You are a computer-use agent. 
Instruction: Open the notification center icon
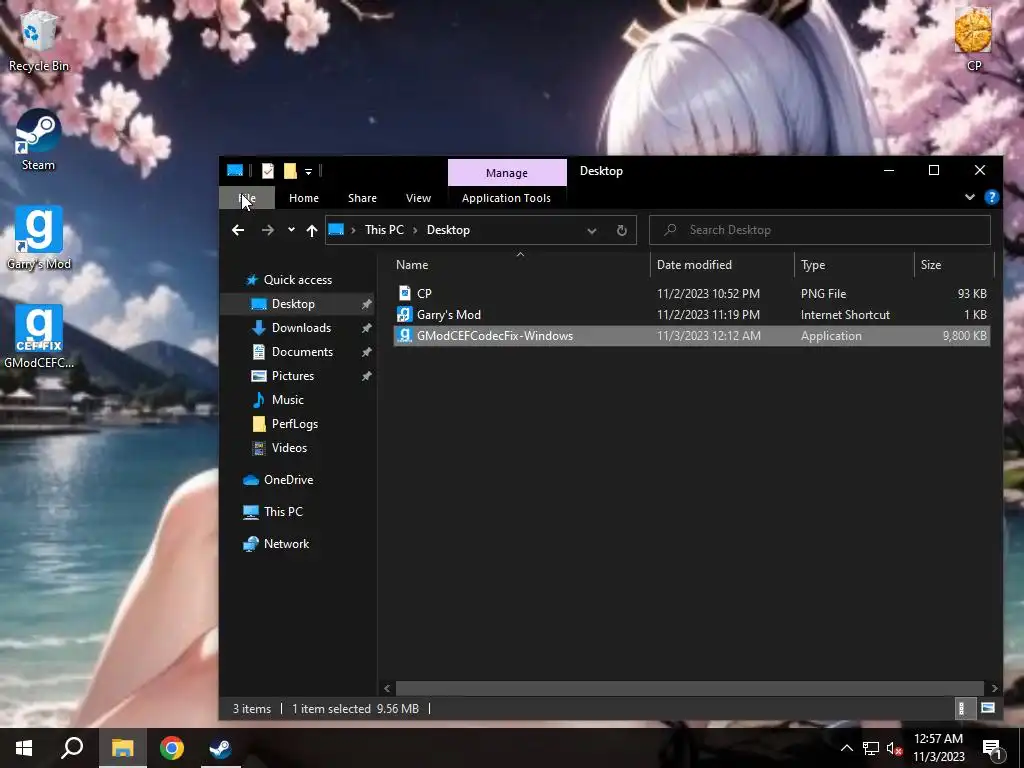(x=992, y=749)
